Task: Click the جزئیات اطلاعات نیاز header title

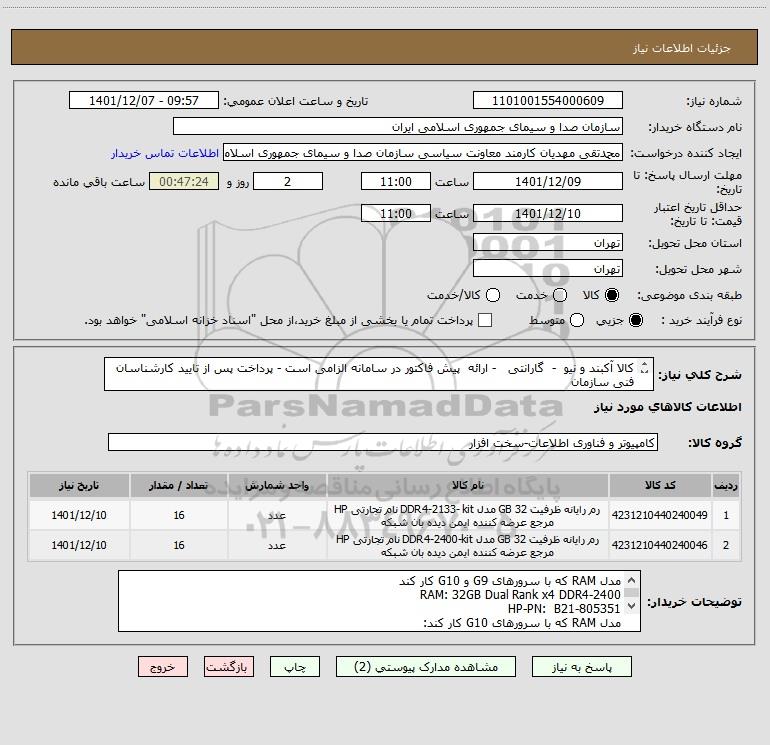Action: tap(681, 48)
